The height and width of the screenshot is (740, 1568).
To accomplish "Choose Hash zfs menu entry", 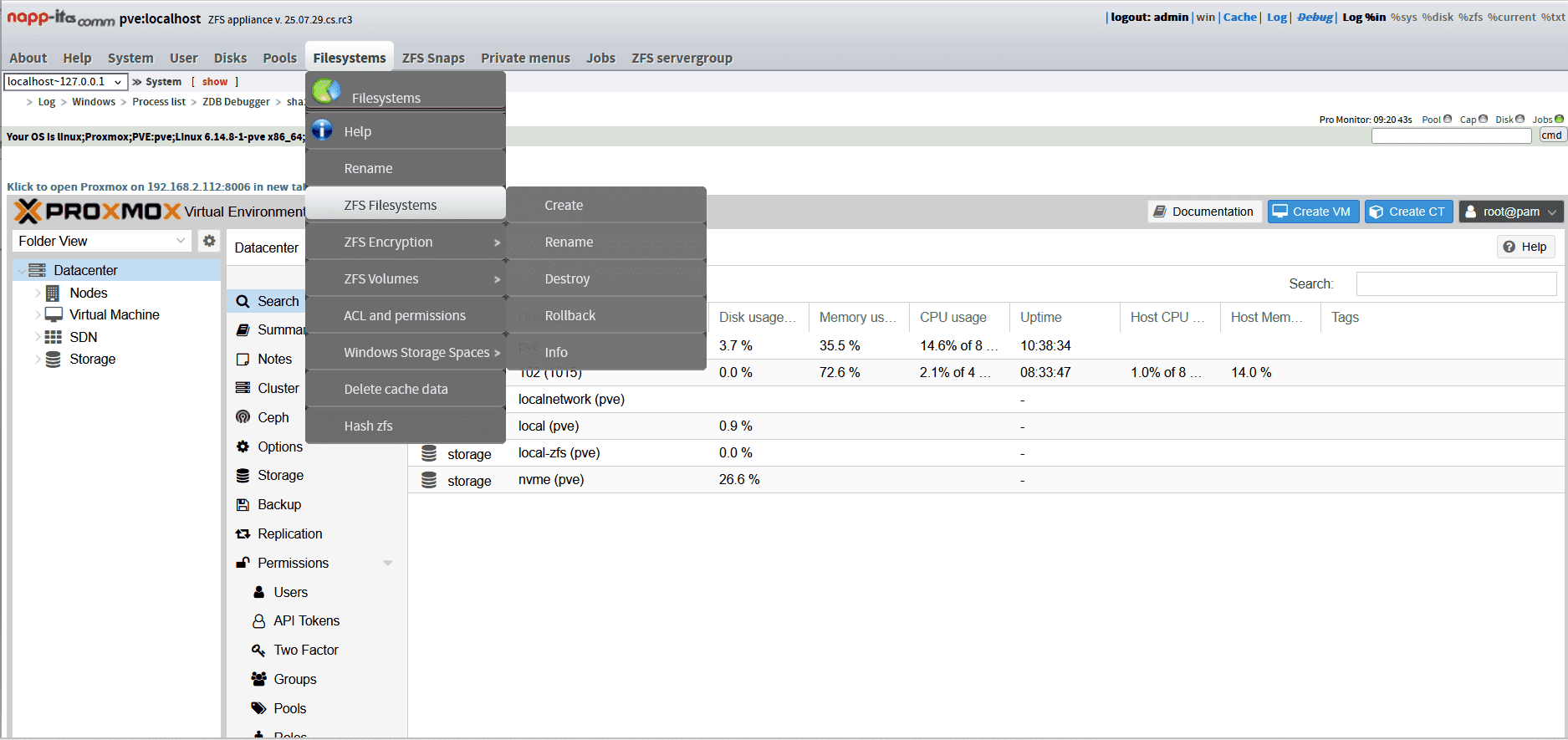I will pos(406,426).
